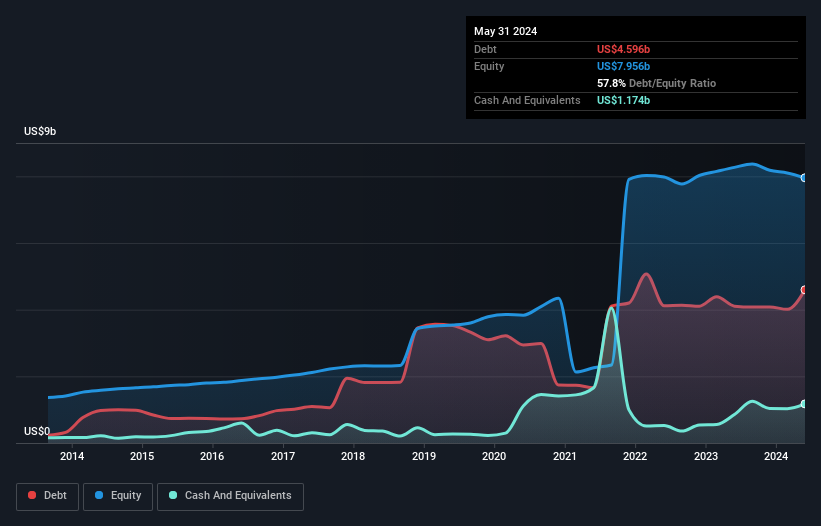
Task: Click the 2014 x-axis label
Action: coord(72,456)
